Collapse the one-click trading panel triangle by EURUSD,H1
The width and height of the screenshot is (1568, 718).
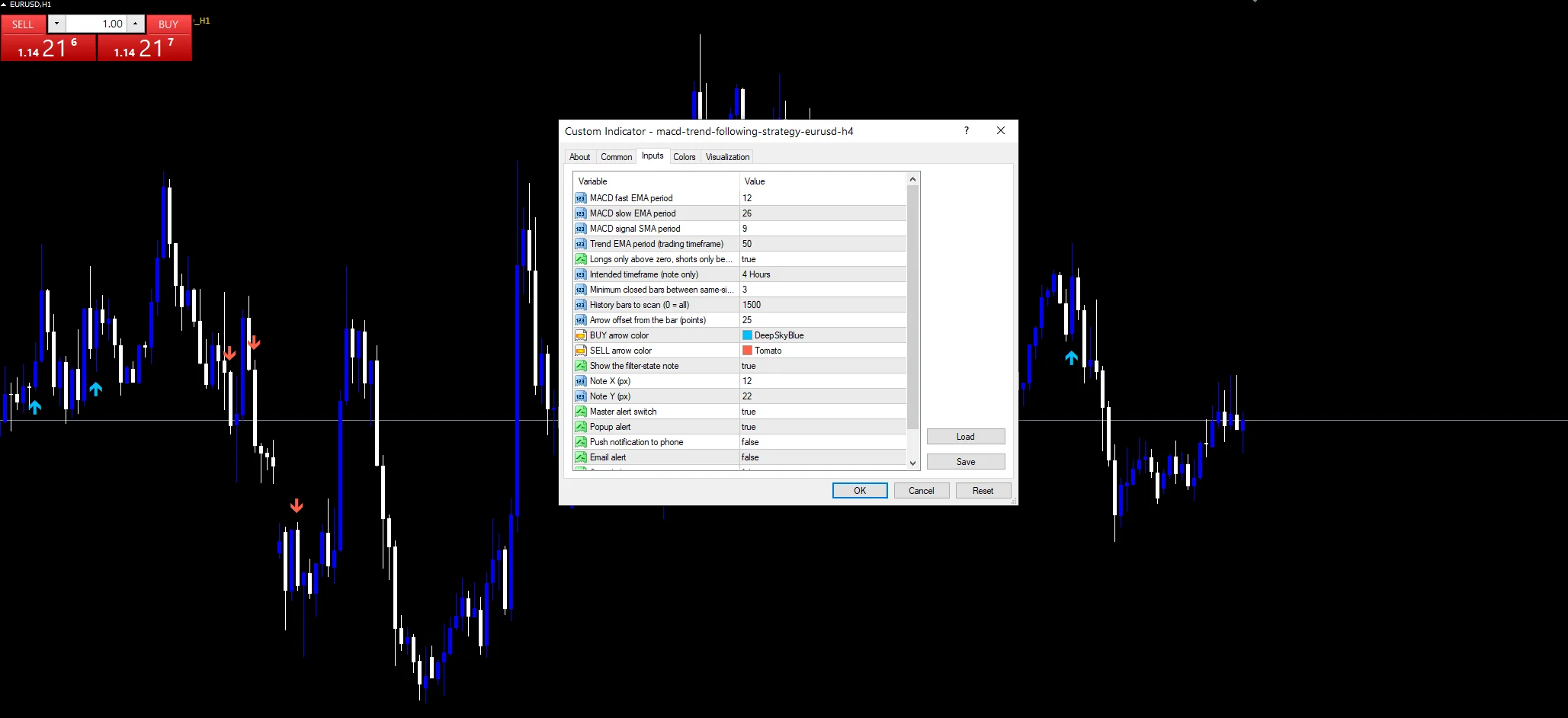tap(4, 5)
